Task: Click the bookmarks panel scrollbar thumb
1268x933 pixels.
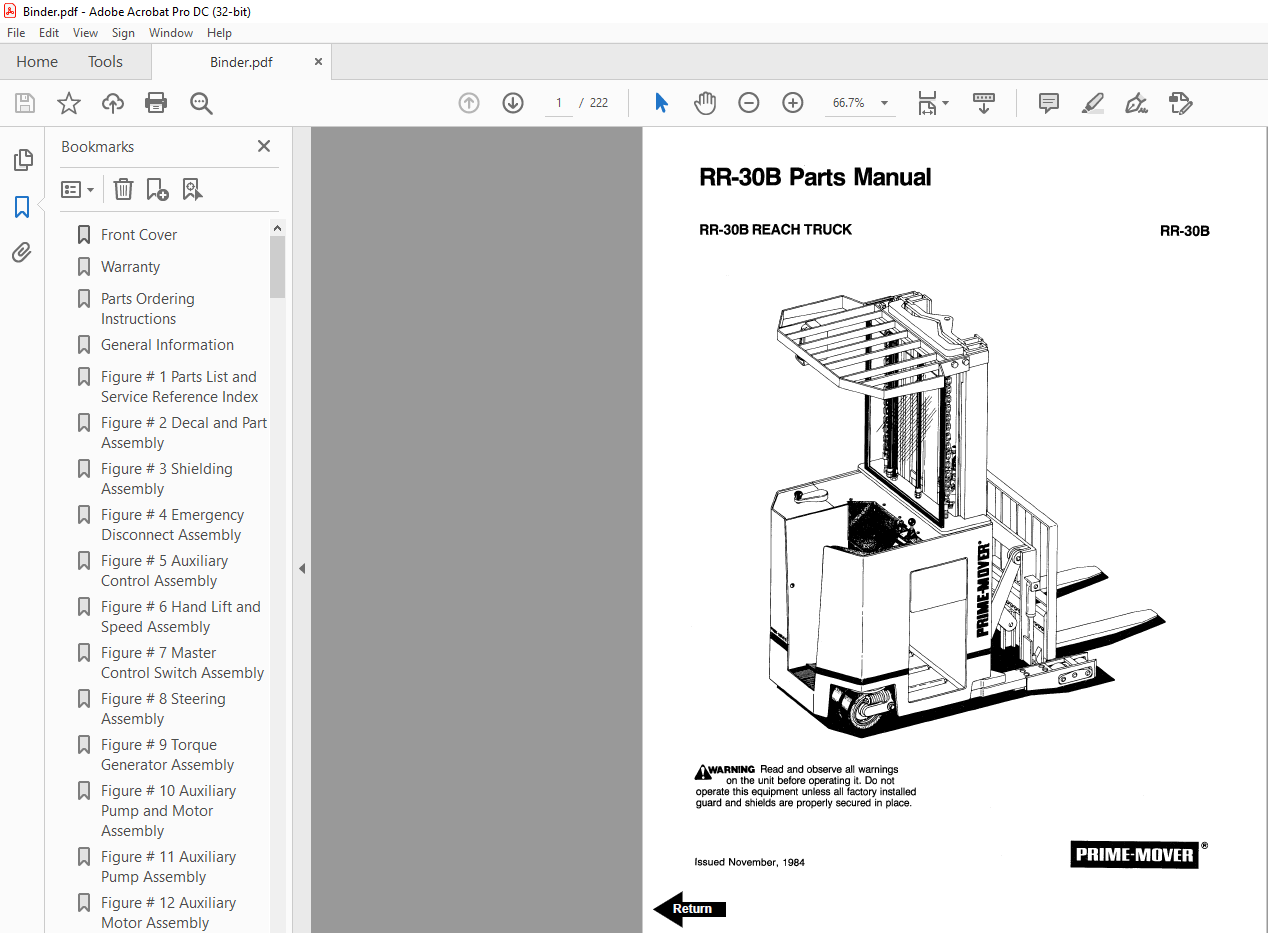Action: pos(277,267)
